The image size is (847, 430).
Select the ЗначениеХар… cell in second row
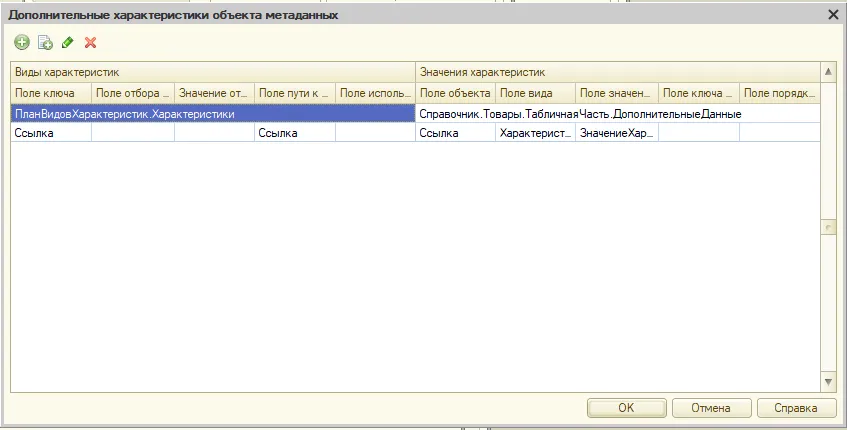617,133
